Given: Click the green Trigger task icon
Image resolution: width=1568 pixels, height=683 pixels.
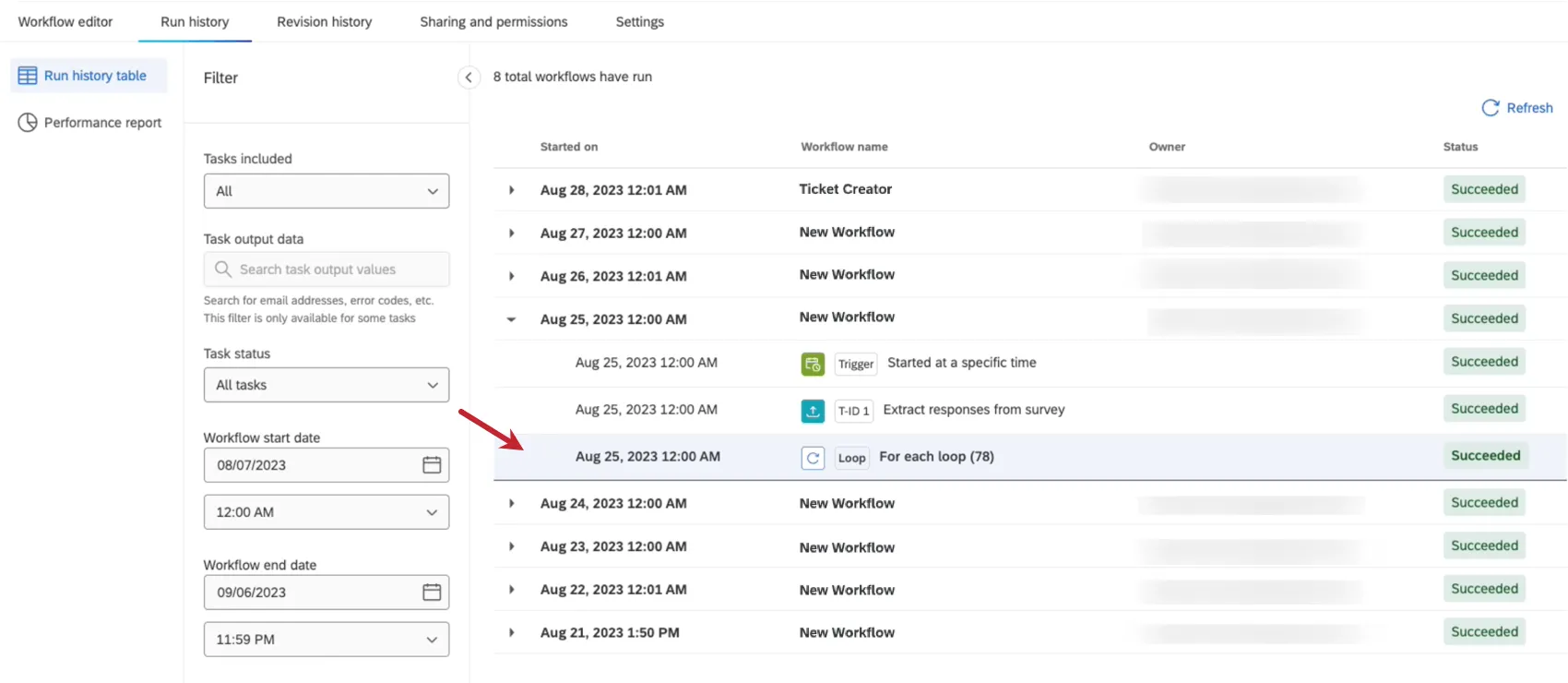Looking at the screenshot, I should (813, 365).
